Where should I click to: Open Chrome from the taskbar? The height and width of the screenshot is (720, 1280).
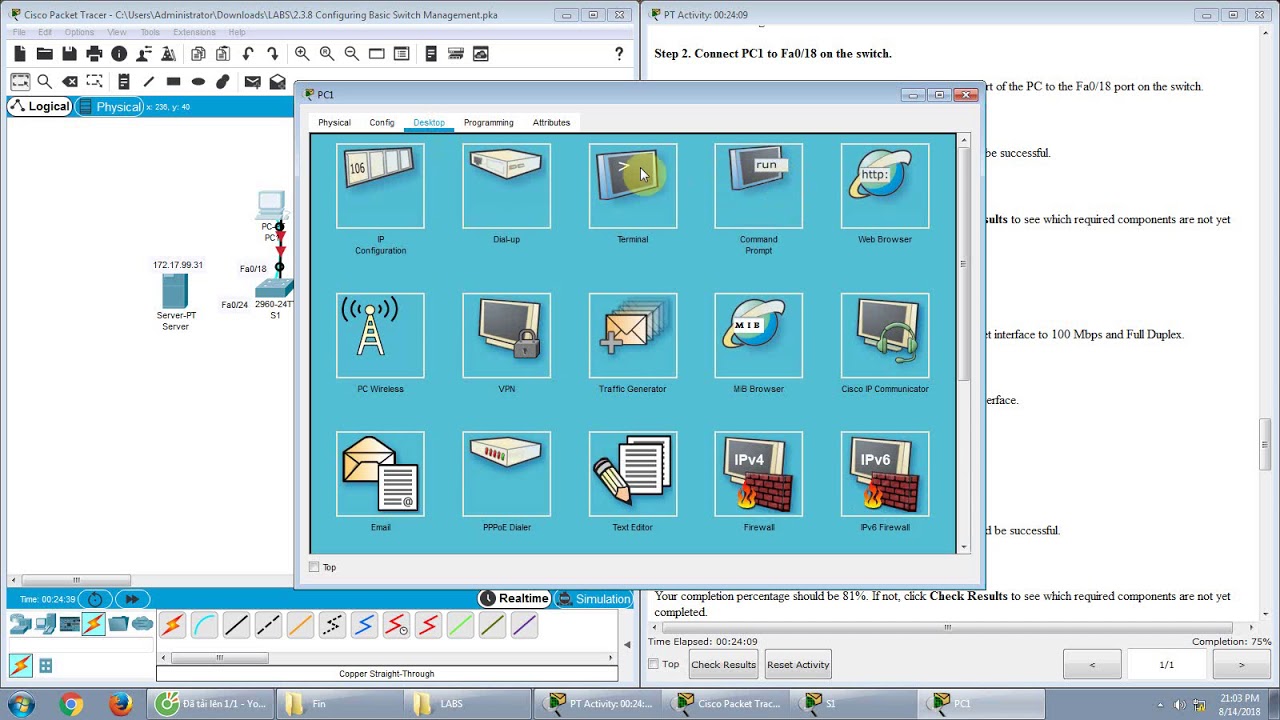[70, 704]
